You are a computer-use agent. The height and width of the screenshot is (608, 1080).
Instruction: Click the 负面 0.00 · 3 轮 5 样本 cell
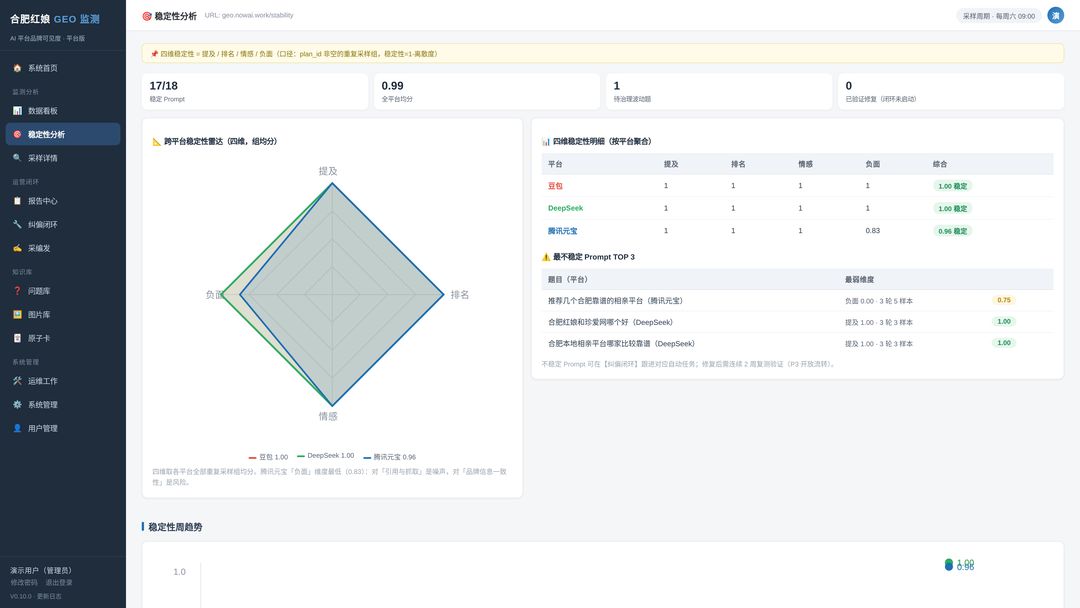point(879,301)
